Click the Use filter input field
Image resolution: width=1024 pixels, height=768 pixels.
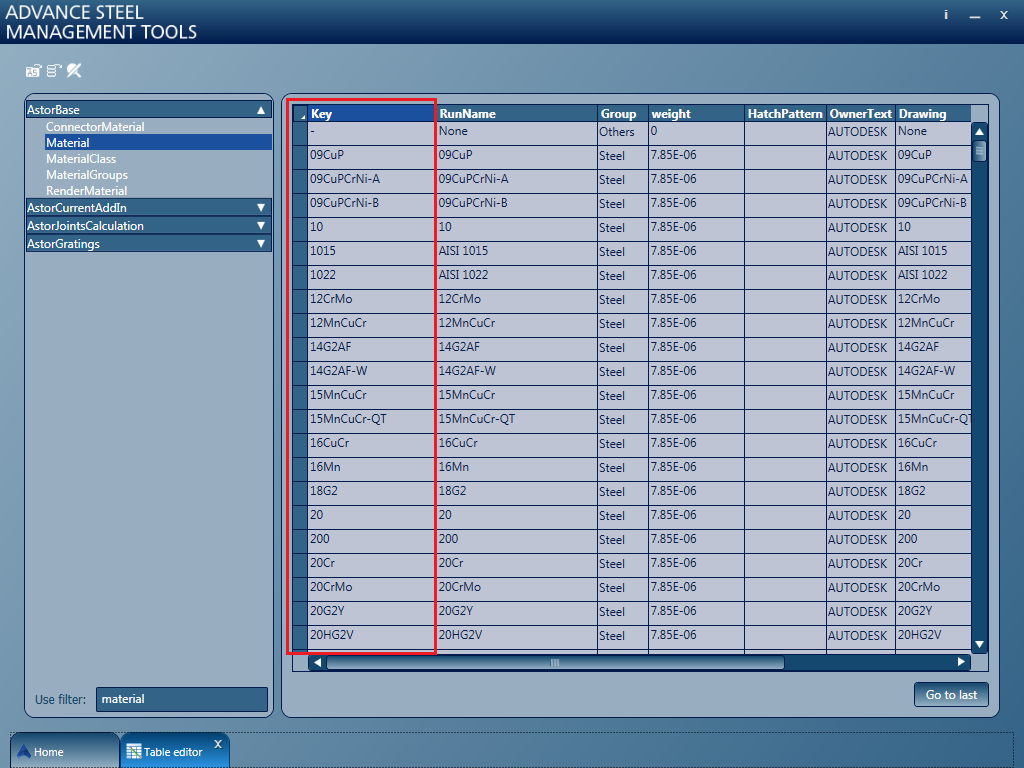182,699
